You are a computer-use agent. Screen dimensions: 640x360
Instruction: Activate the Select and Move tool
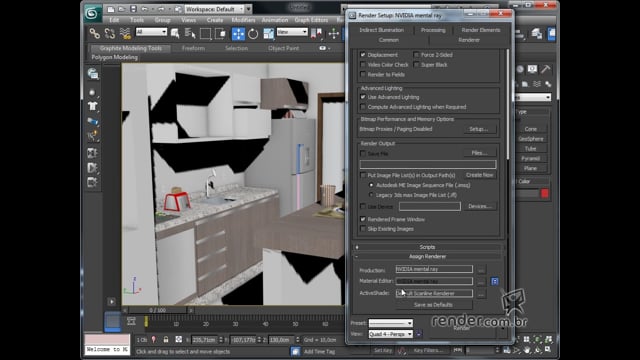tap(238, 33)
